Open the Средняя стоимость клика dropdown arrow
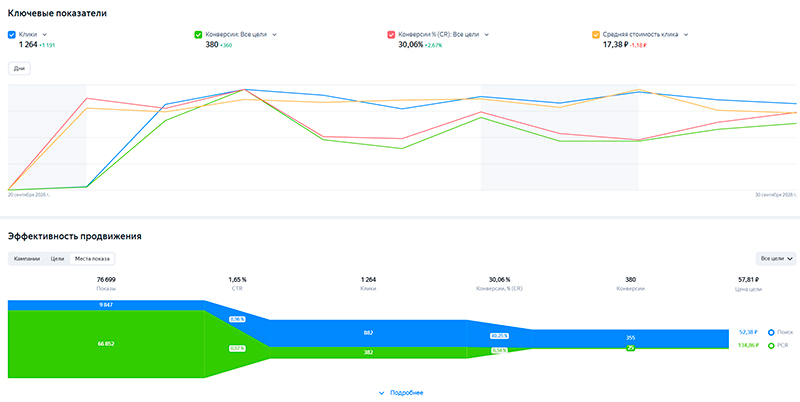Screen dimensions: 800x402 pyautogui.click(x=686, y=35)
